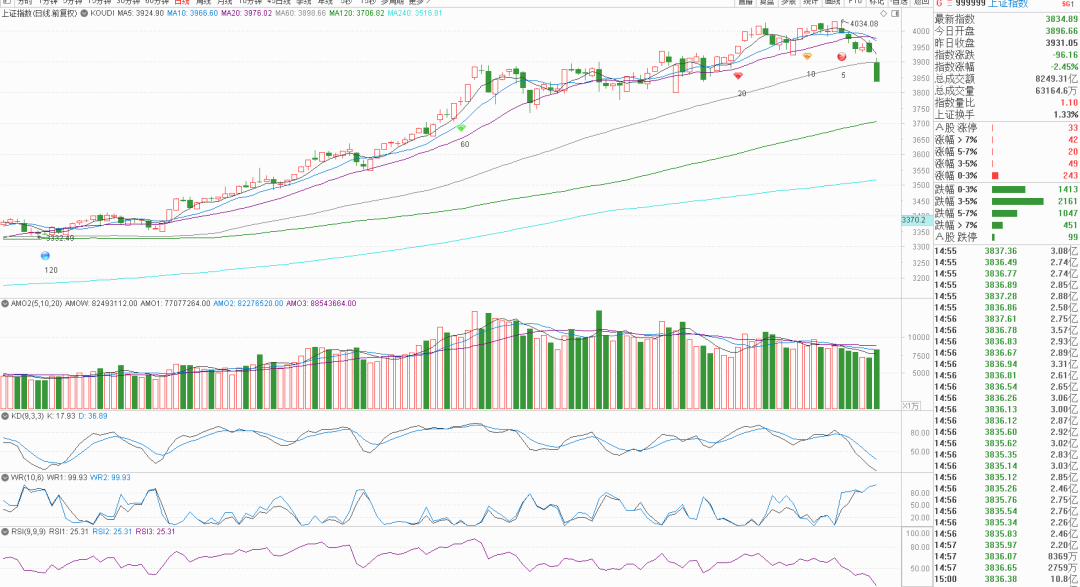Click the A股 跌停 99 row
The width and height of the screenshot is (1080, 587).
1006,237
